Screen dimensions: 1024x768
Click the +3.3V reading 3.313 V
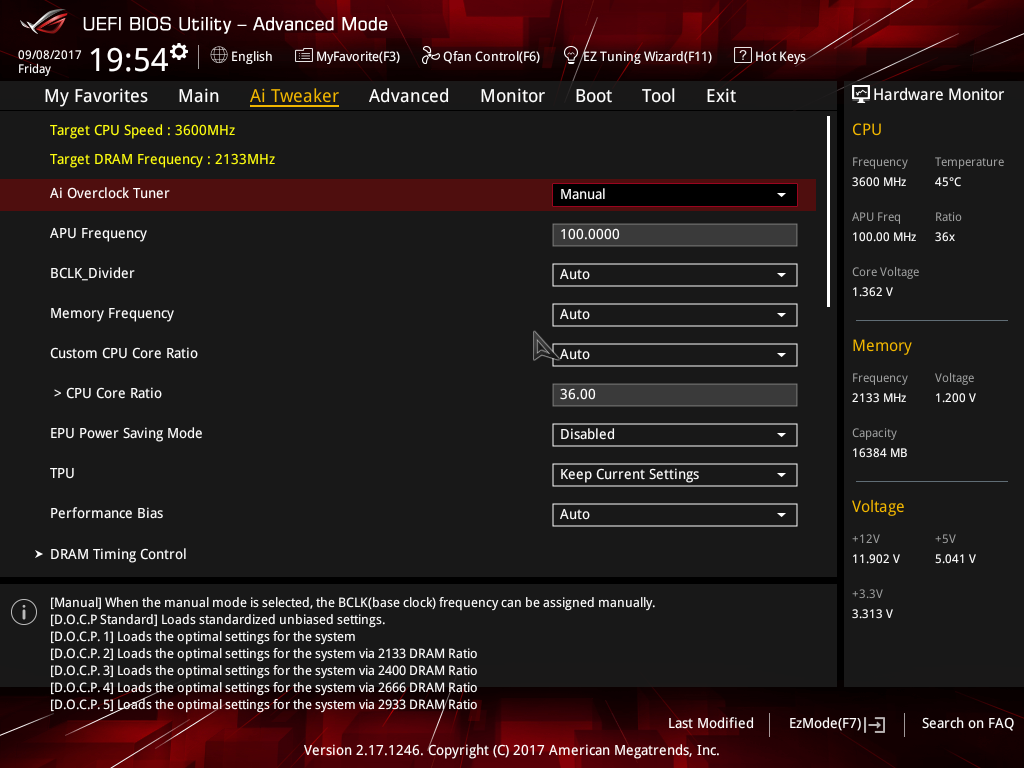872,614
